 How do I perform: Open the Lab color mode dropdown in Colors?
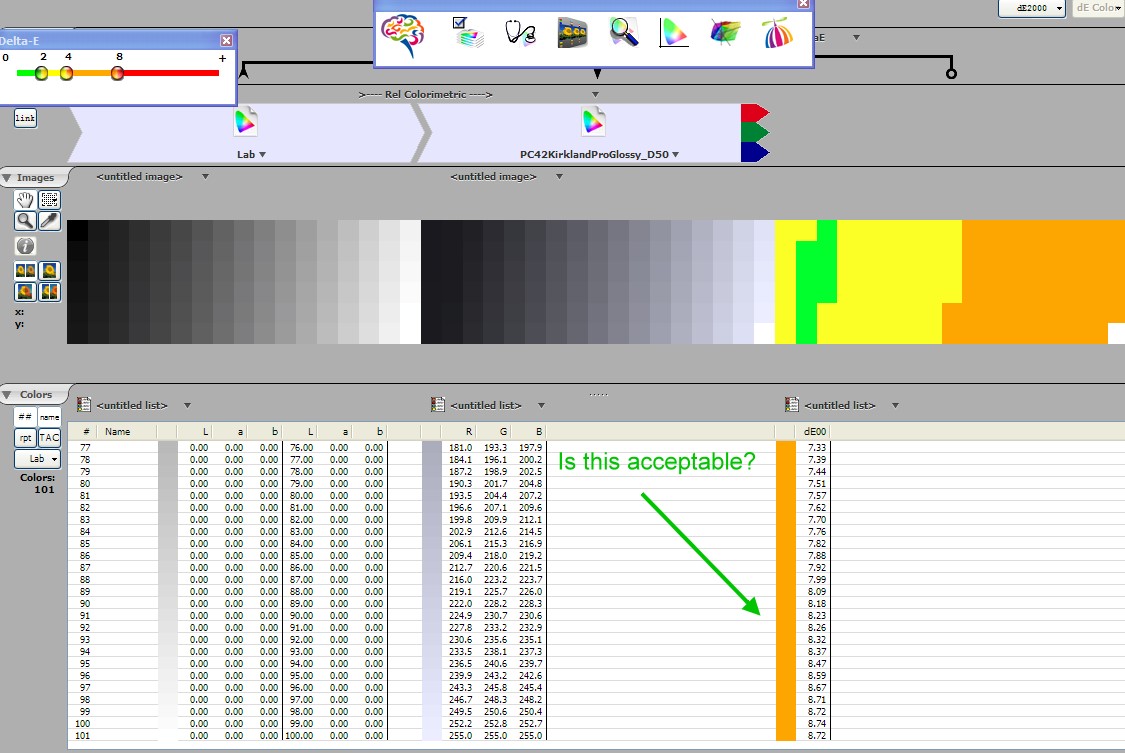[x=37, y=459]
